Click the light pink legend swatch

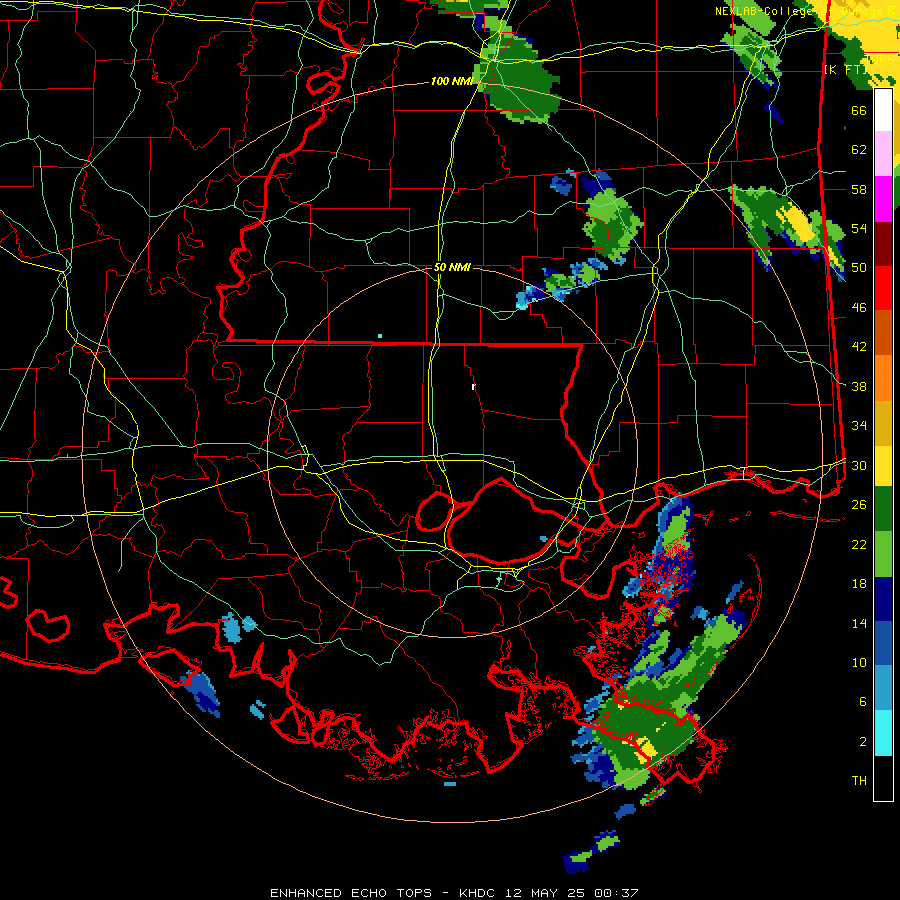click(x=883, y=153)
